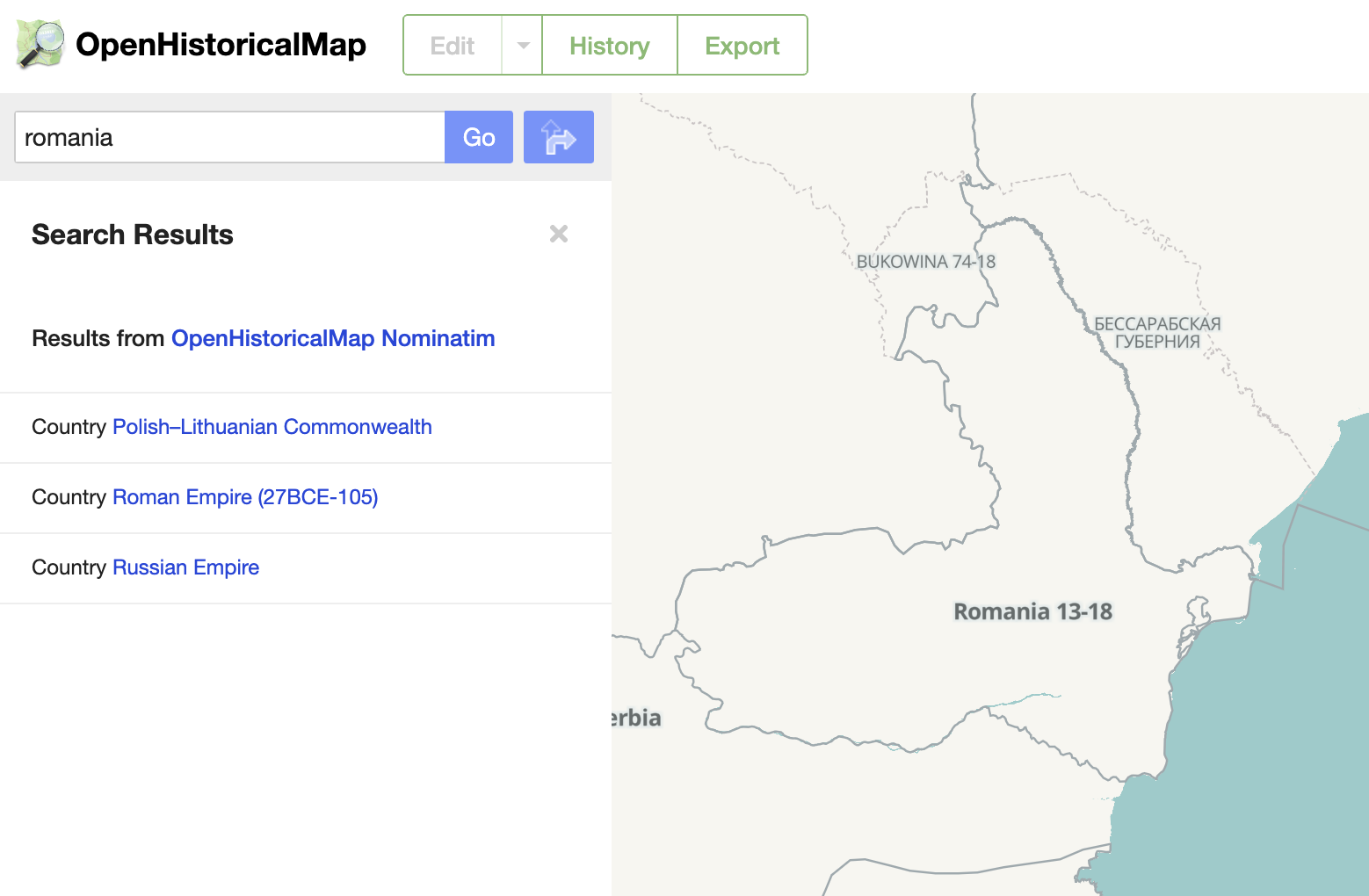Click the directions routing arrow icon
Viewport: 1369px width, 896px height.
click(558, 137)
